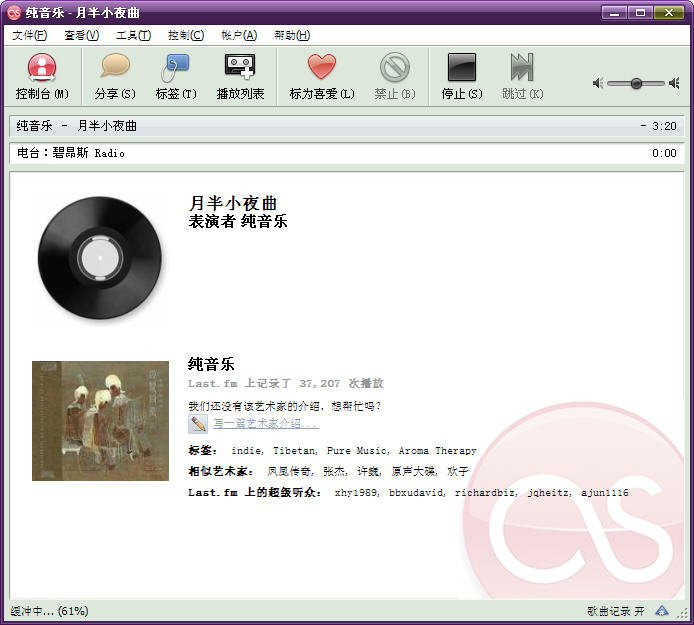Skip track with 跳过 (K) button

[x=522, y=76]
